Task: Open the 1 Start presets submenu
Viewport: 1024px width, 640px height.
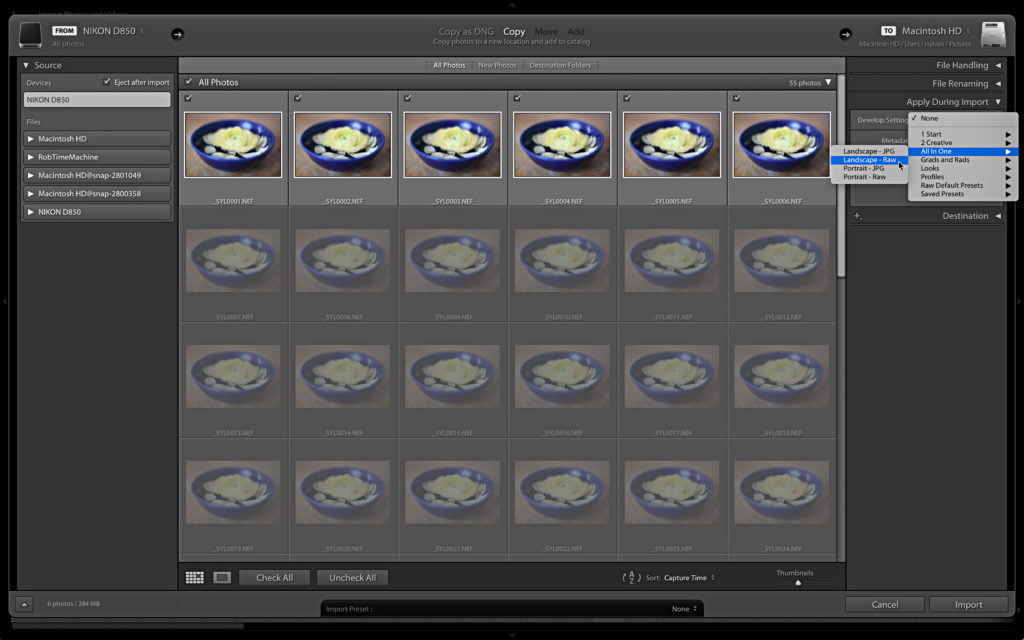Action: [x=963, y=134]
